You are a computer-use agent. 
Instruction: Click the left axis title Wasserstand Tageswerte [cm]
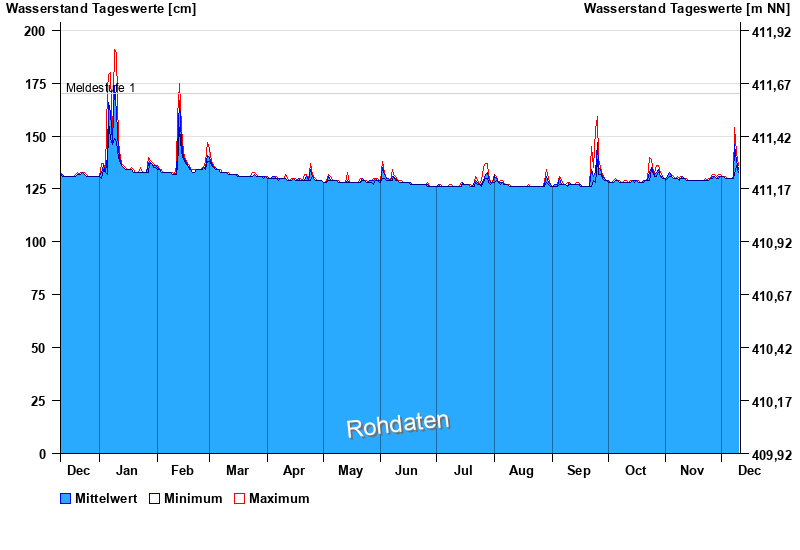(x=101, y=9)
